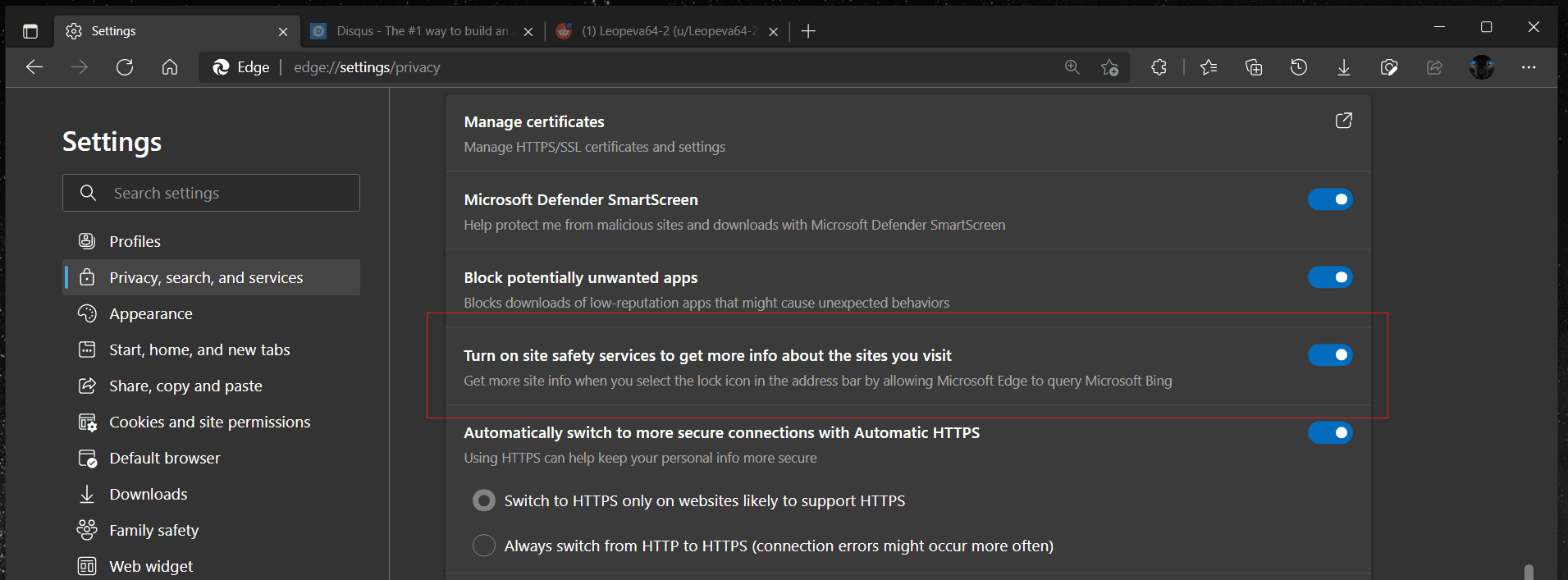Switch to the Leopeva64-2 Reddit tab
The height and width of the screenshot is (580, 1568).
pos(666,31)
